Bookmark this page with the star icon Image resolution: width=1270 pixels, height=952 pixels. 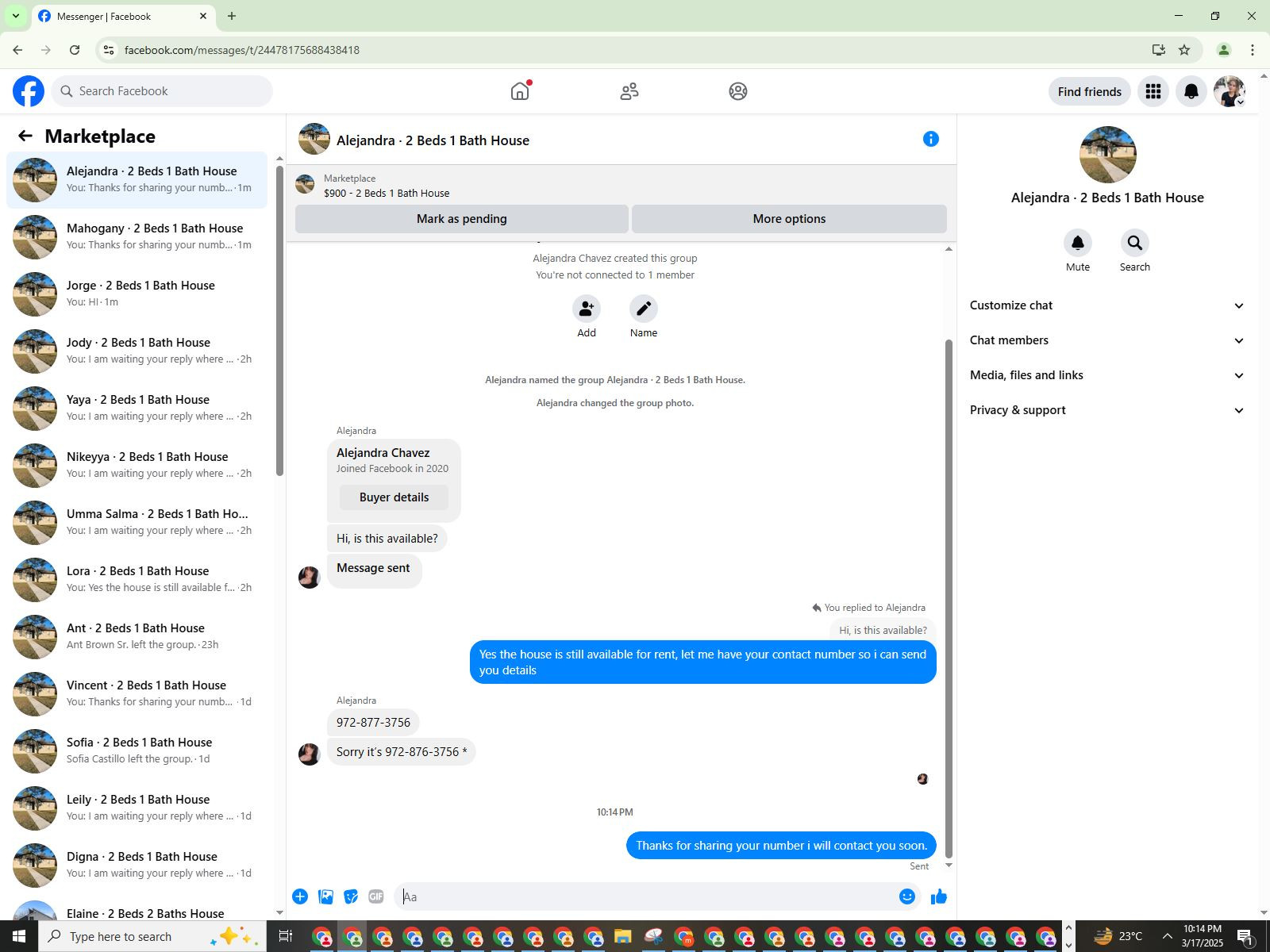click(x=1184, y=50)
